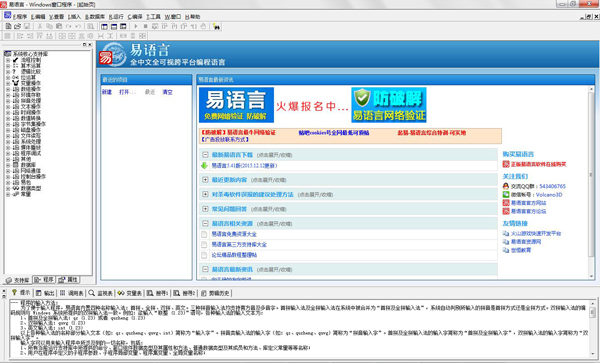Click the news panel vertical scrollbar
Screen dimensions: 600x363
(x=591, y=183)
